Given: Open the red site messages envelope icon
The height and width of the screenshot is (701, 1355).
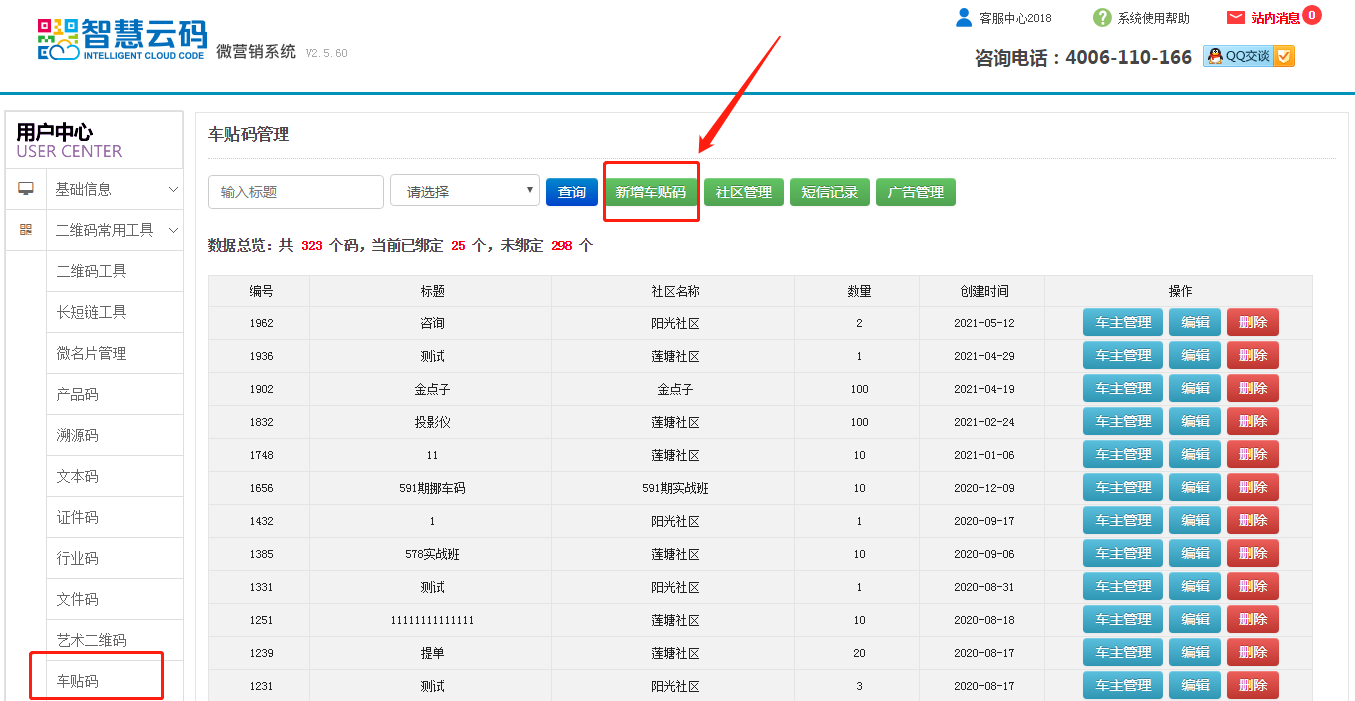Looking at the screenshot, I should coord(1236,17).
